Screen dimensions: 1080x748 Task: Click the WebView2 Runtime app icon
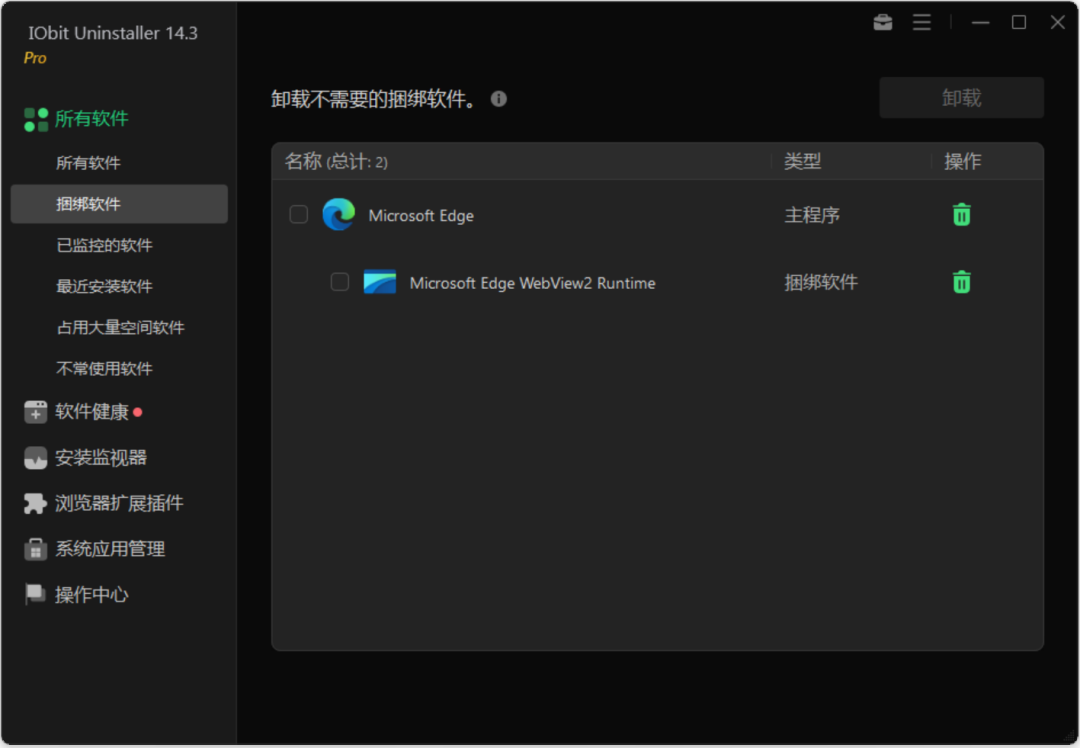coord(380,282)
